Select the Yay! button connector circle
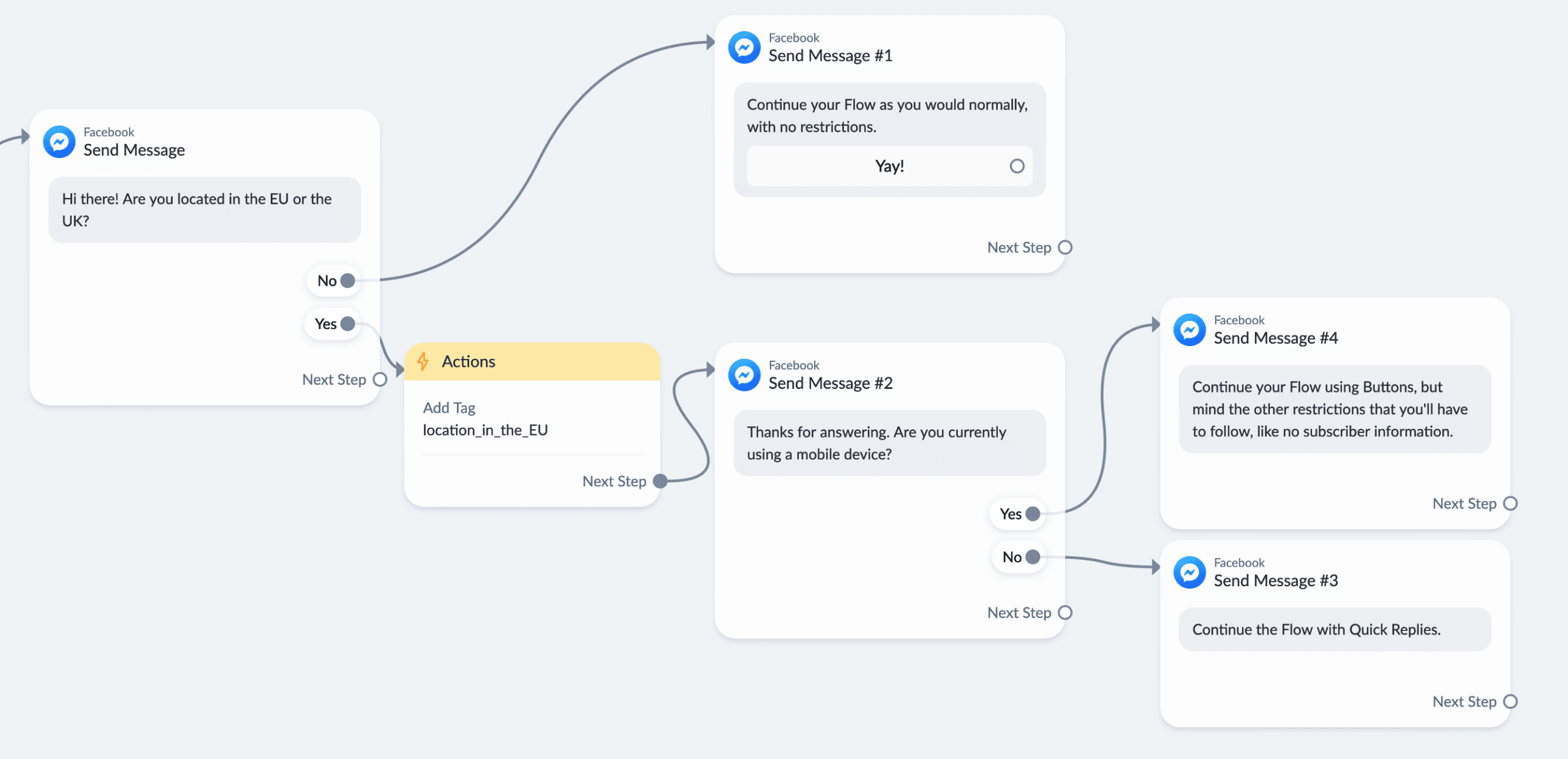Image resolution: width=1568 pixels, height=759 pixels. click(x=1017, y=166)
